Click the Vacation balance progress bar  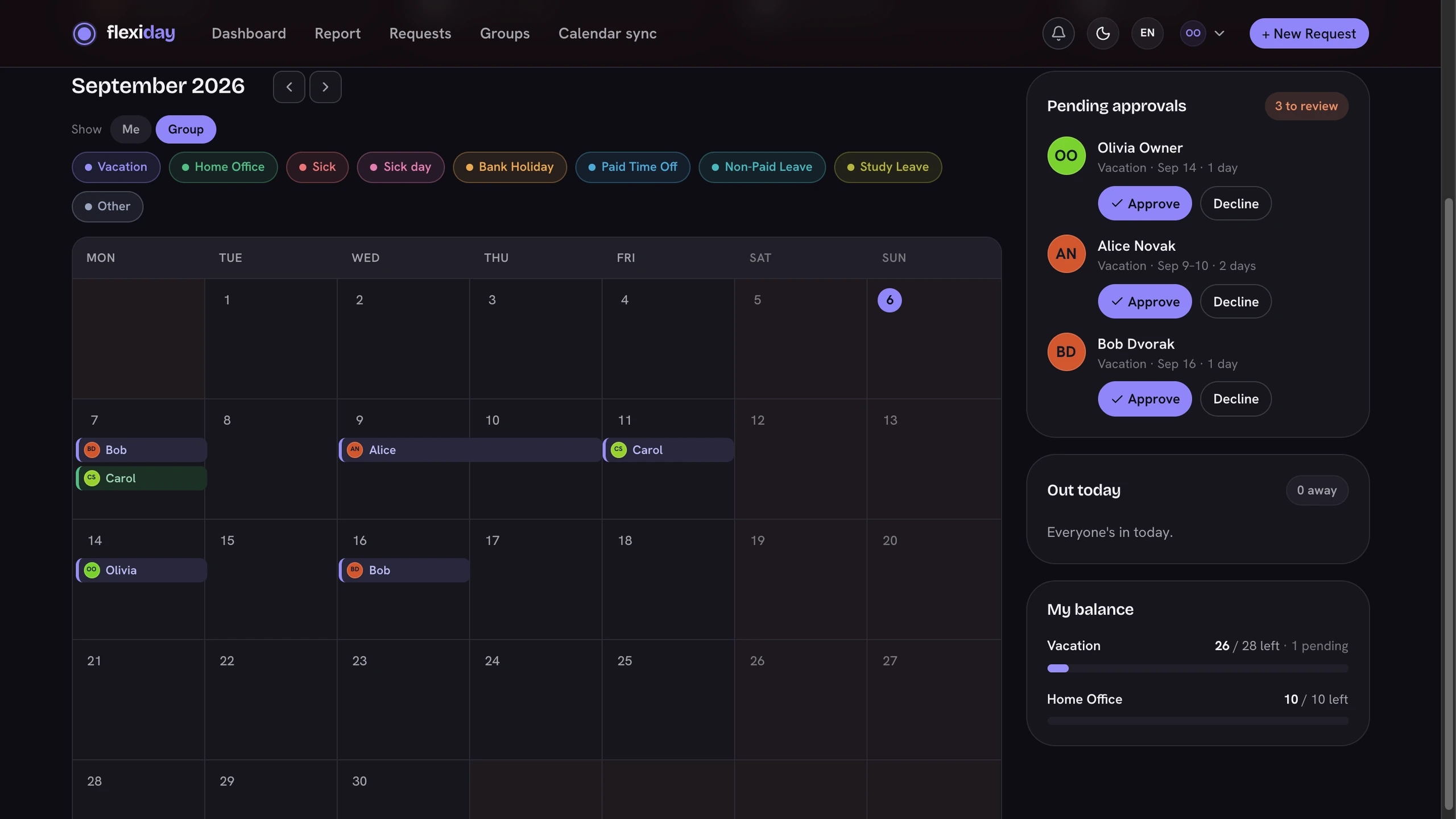[1197, 668]
